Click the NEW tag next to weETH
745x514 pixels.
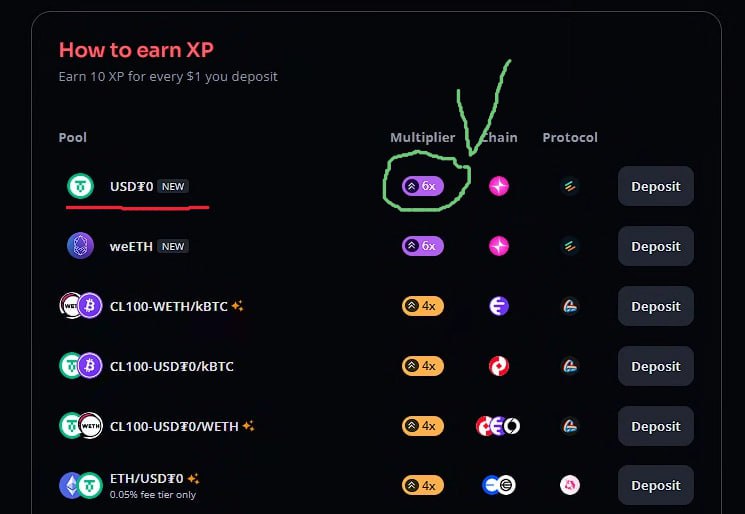click(173, 246)
